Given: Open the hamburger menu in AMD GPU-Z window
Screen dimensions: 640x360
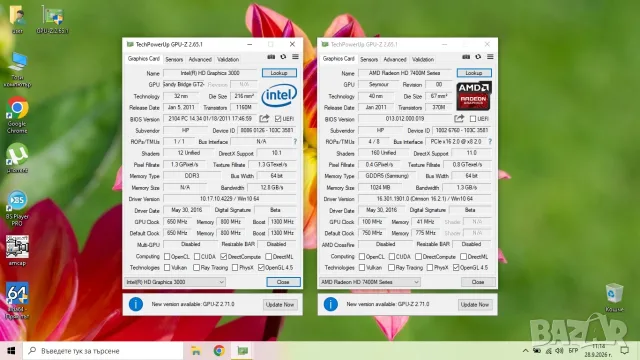Looking at the screenshot, I should tap(490, 57).
